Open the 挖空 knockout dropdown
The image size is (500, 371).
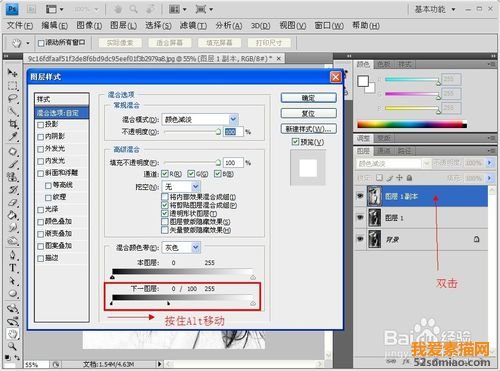[196, 186]
